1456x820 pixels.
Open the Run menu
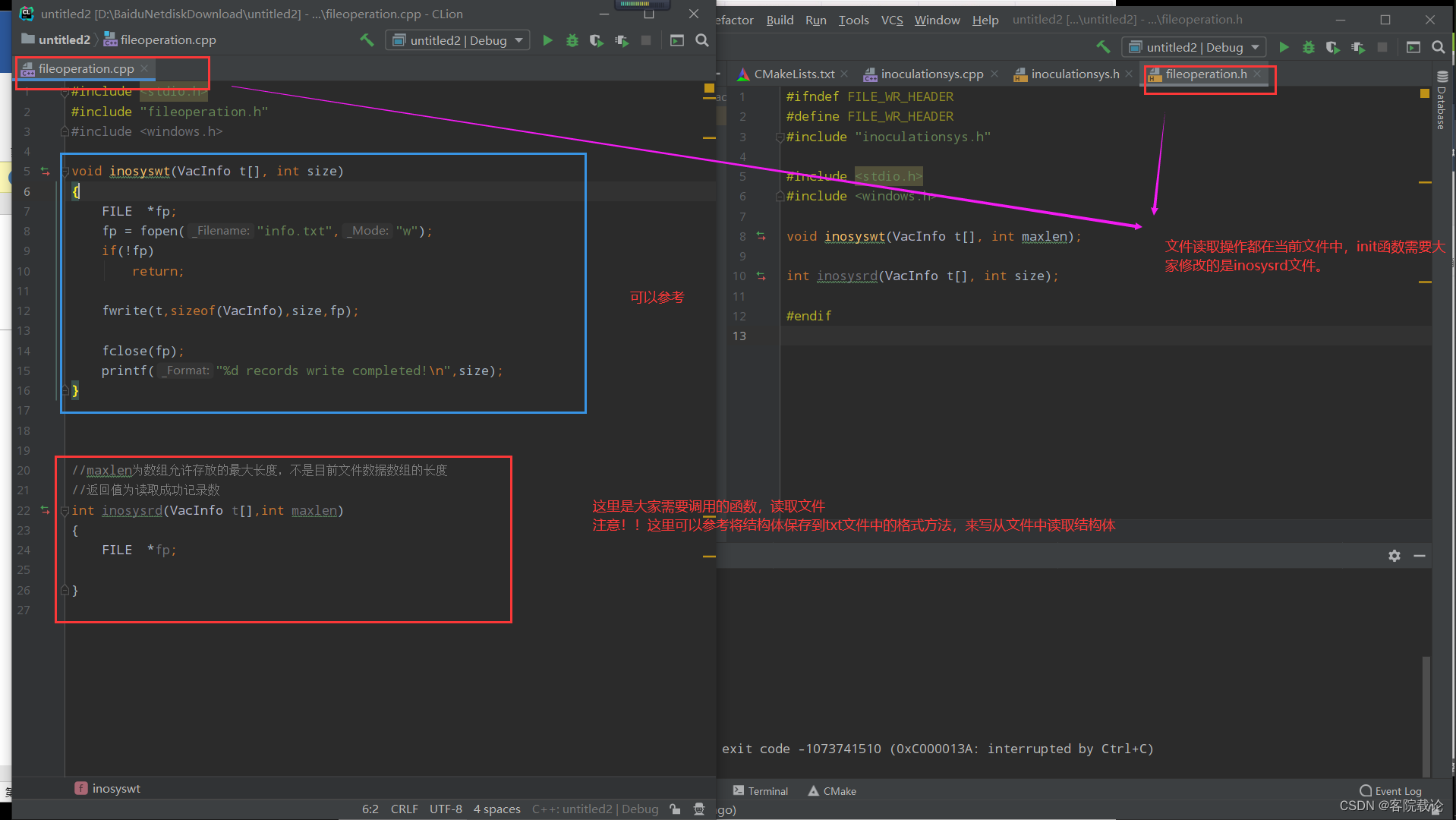816,20
